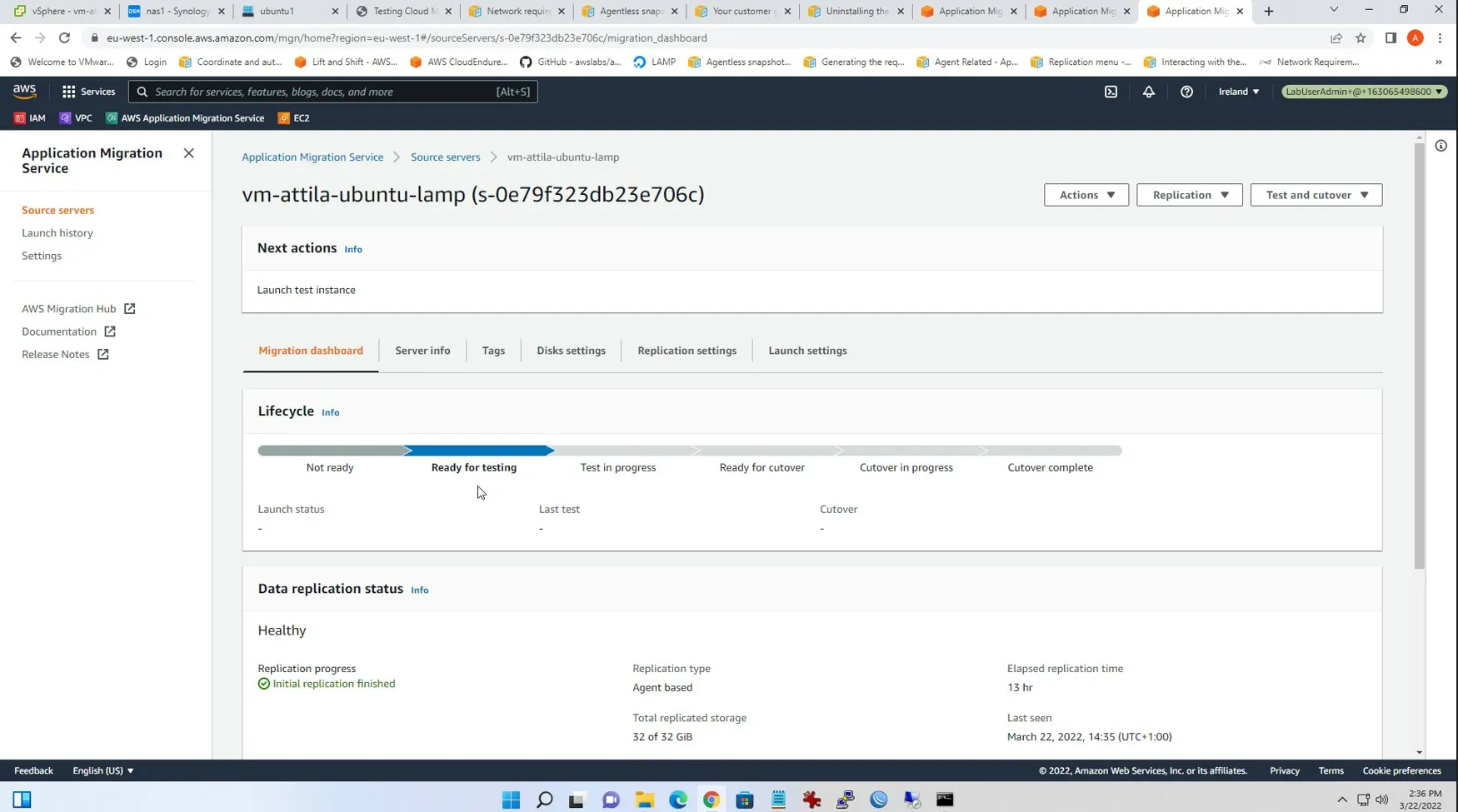This screenshot has width=1458, height=812.
Task: Click Source servers breadcrumb link
Action: pos(446,157)
